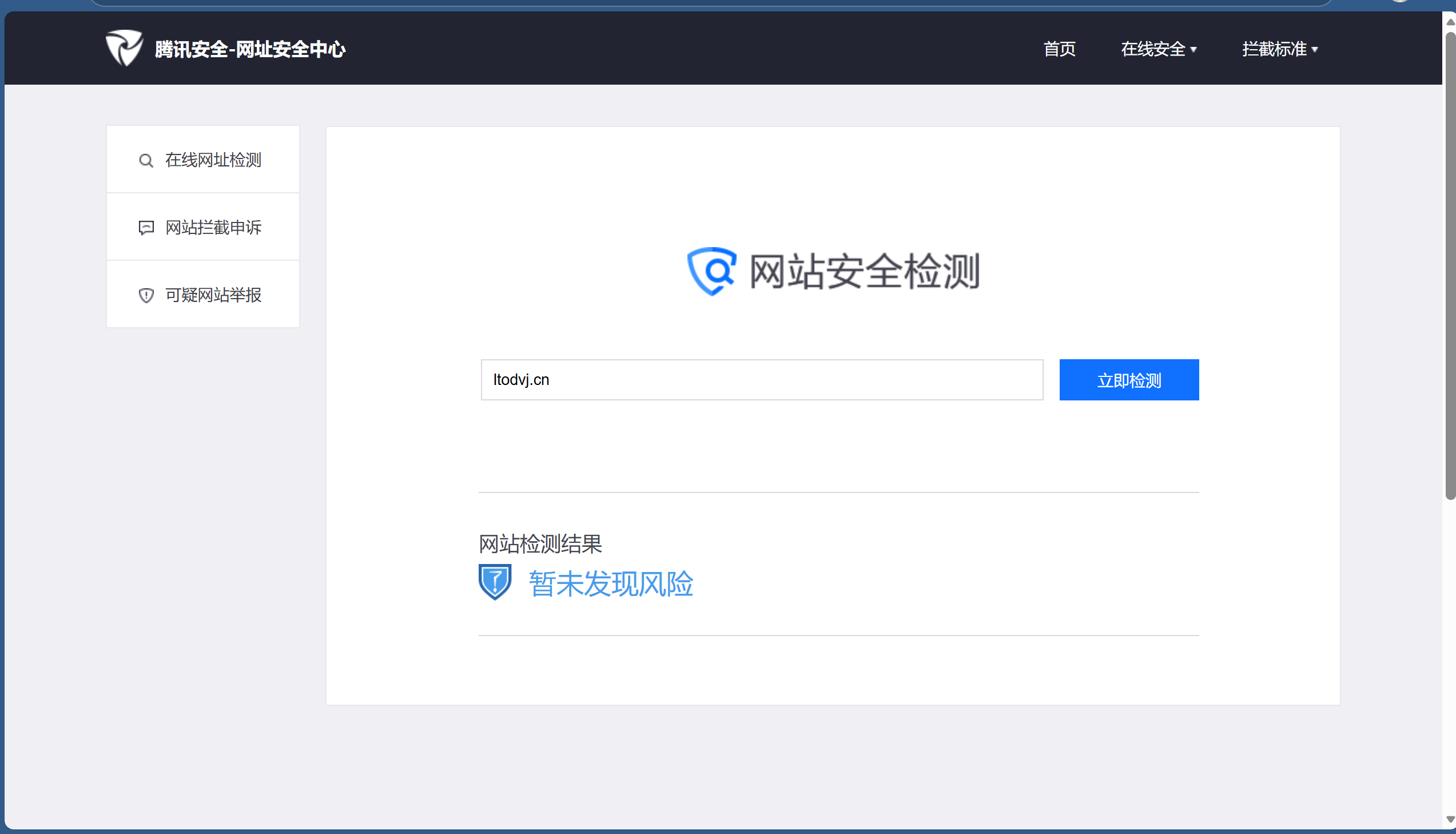Expand the 拦截标准 dropdown menu

coord(1274,49)
